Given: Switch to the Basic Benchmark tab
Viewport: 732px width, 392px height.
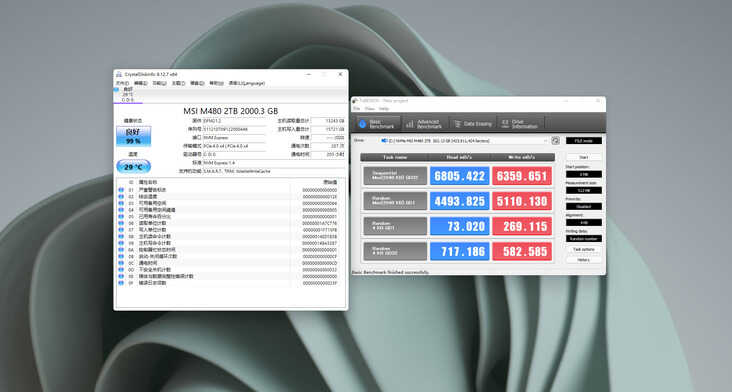Looking at the screenshot, I should point(378,124).
